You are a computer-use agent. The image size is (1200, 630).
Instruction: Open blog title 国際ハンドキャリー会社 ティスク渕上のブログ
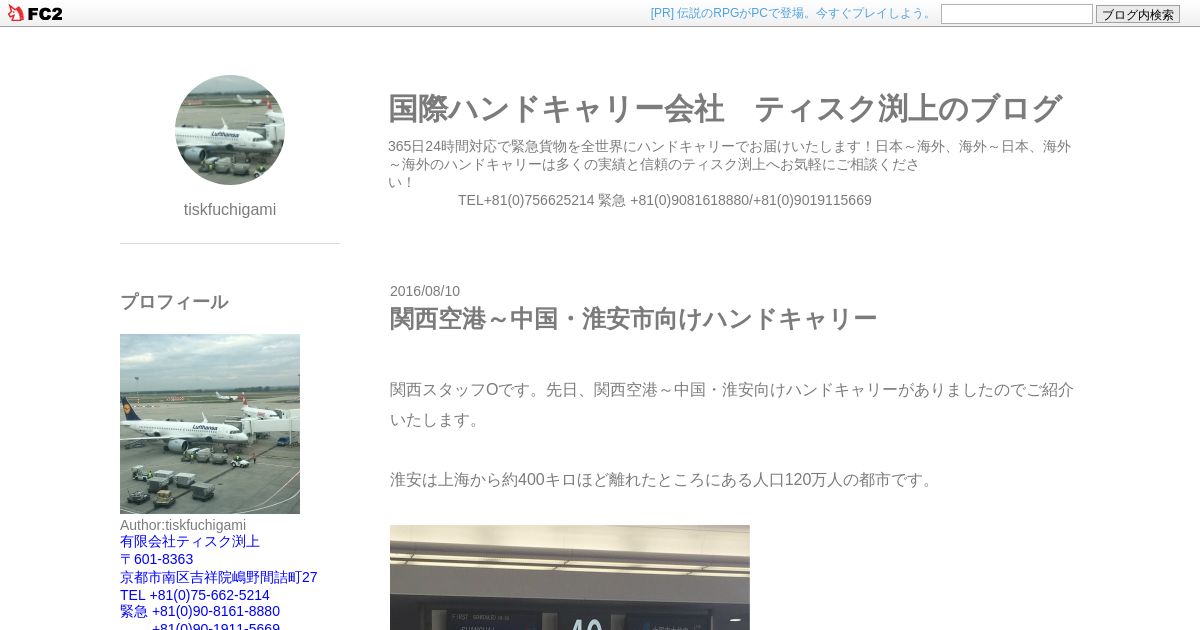coord(725,108)
